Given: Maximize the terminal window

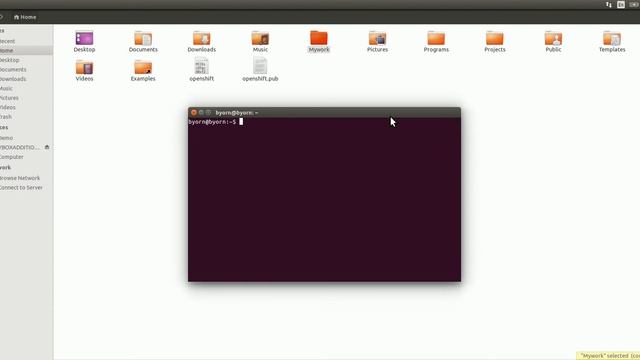Looking at the screenshot, I should coord(208,112).
